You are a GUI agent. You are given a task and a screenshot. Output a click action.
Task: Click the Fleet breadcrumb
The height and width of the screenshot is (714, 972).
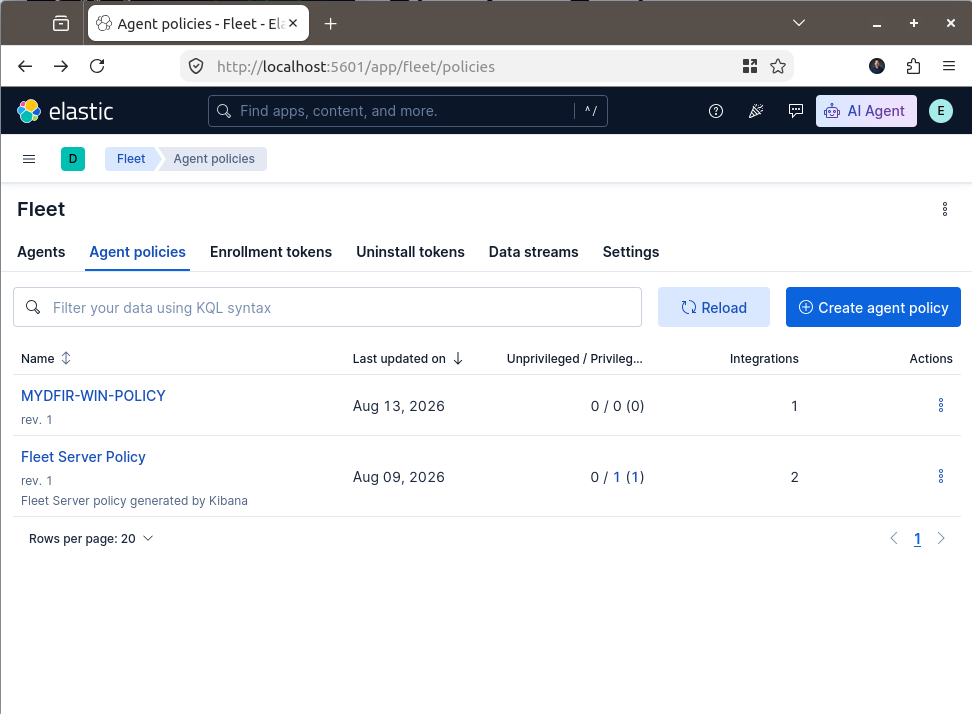pos(131,159)
